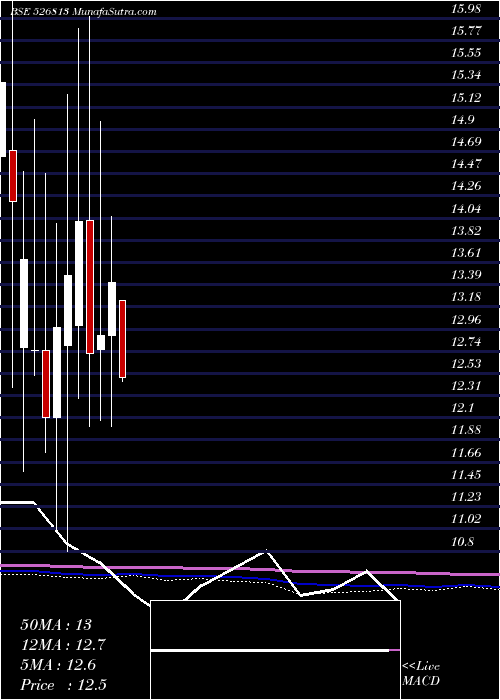Click the 'Price : 12.5' text
The width and height of the screenshot is (500, 700).
(63, 685)
